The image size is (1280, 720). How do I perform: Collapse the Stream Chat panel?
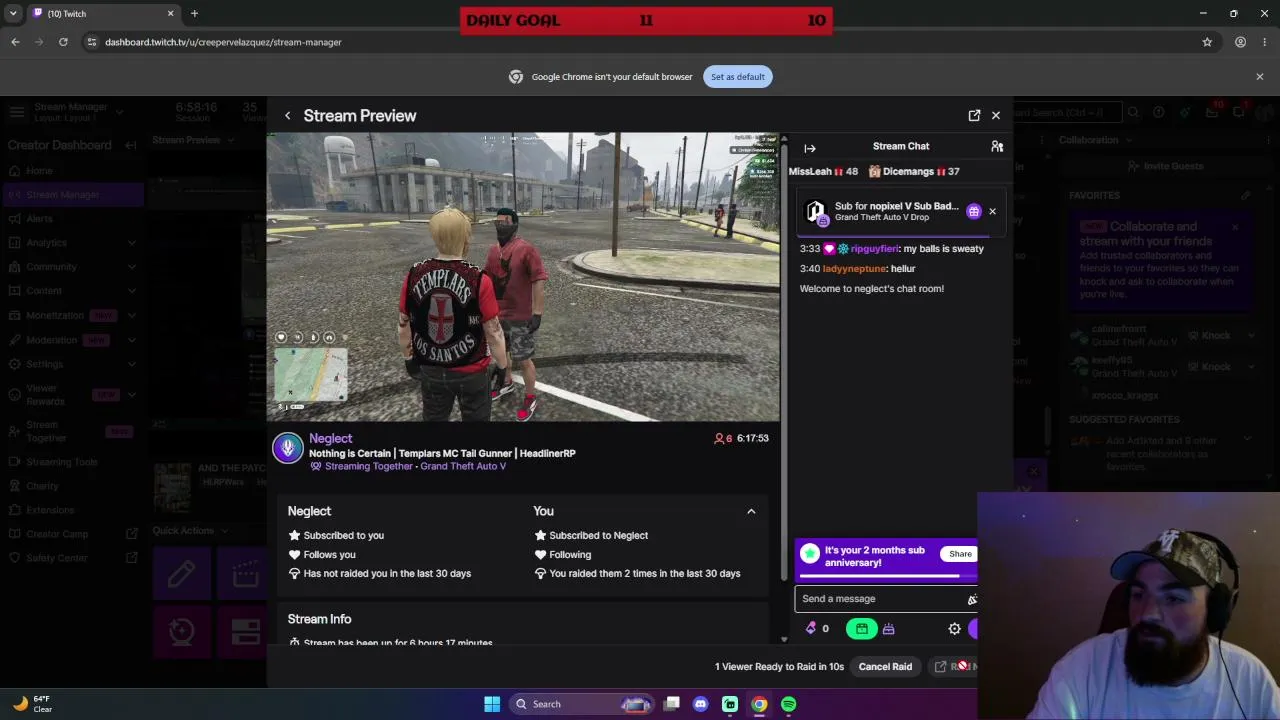point(810,148)
